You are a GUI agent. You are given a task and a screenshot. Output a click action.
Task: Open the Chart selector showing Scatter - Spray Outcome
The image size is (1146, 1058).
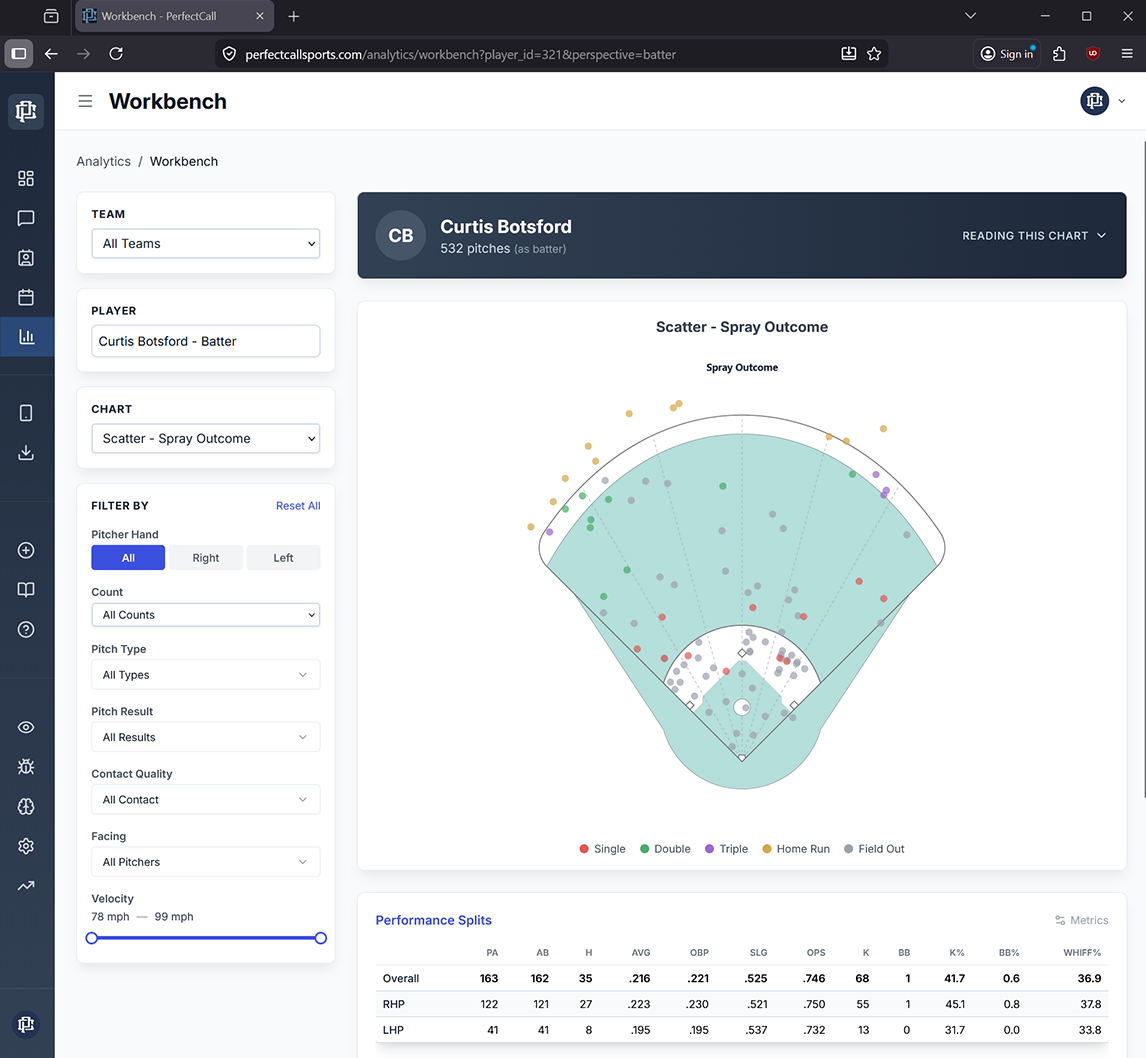pos(205,438)
